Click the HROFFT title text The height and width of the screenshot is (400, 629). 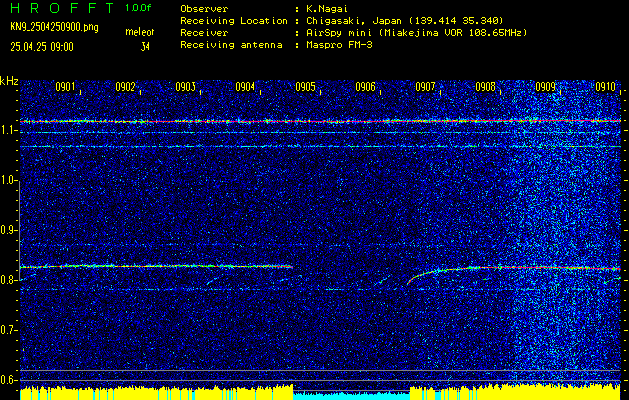click(x=62, y=8)
